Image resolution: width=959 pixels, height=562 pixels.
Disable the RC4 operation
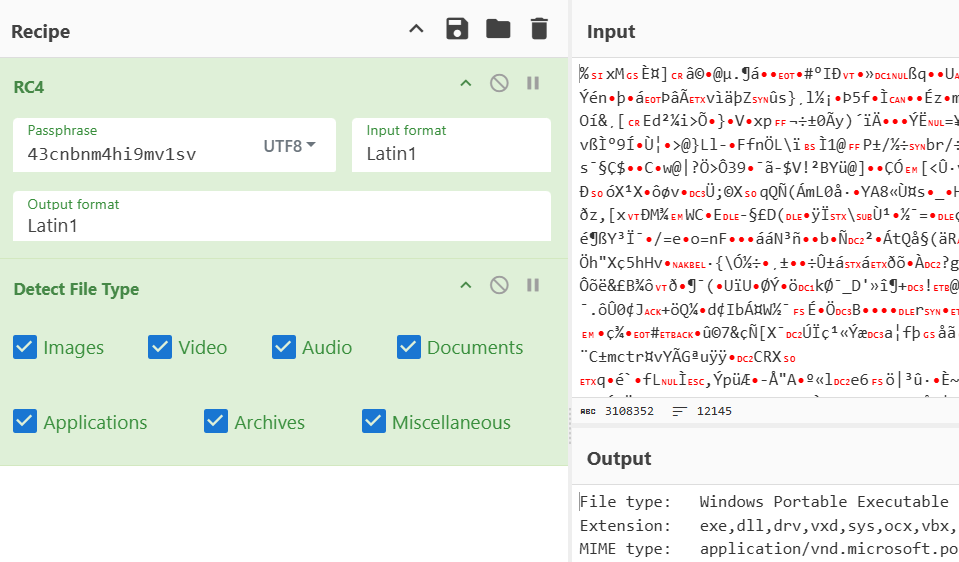pos(499,83)
